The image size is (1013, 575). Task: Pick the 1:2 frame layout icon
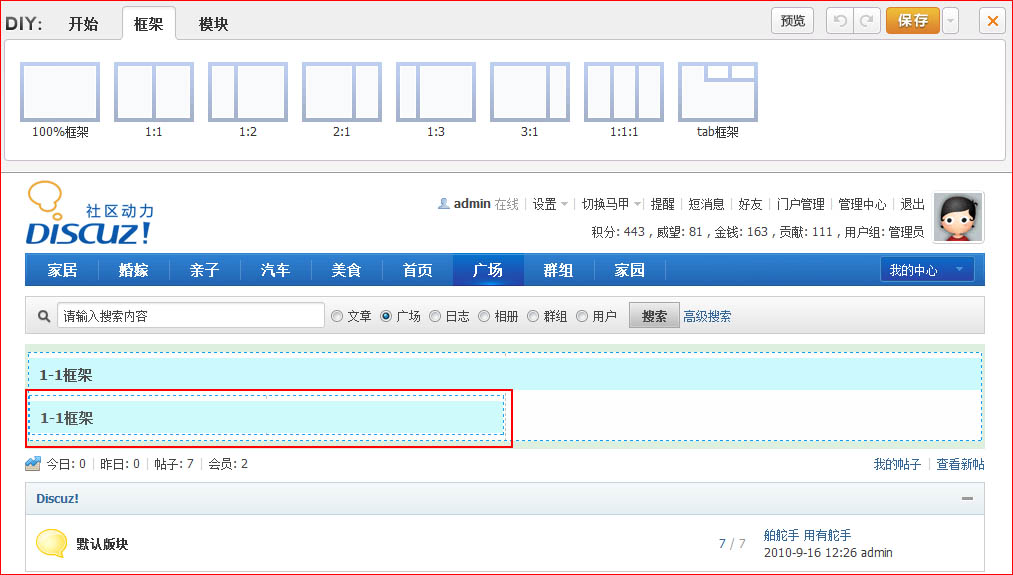coord(247,92)
